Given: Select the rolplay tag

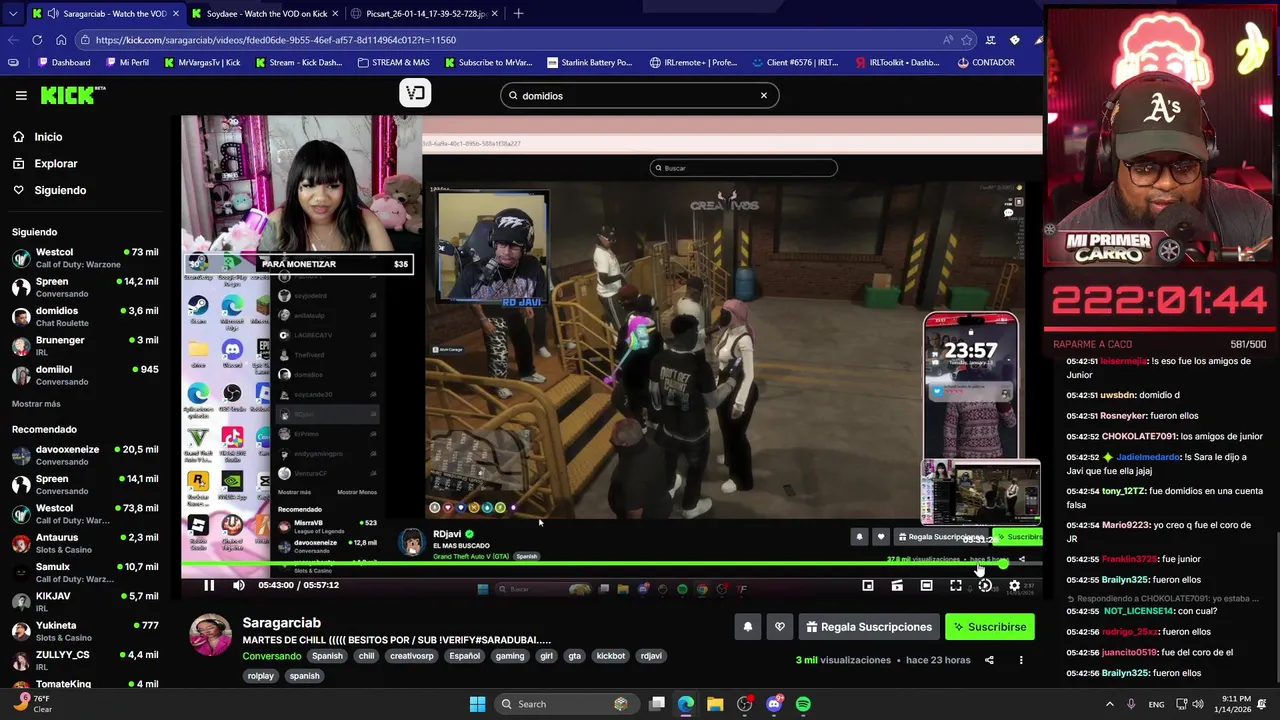Looking at the screenshot, I should tap(261, 676).
